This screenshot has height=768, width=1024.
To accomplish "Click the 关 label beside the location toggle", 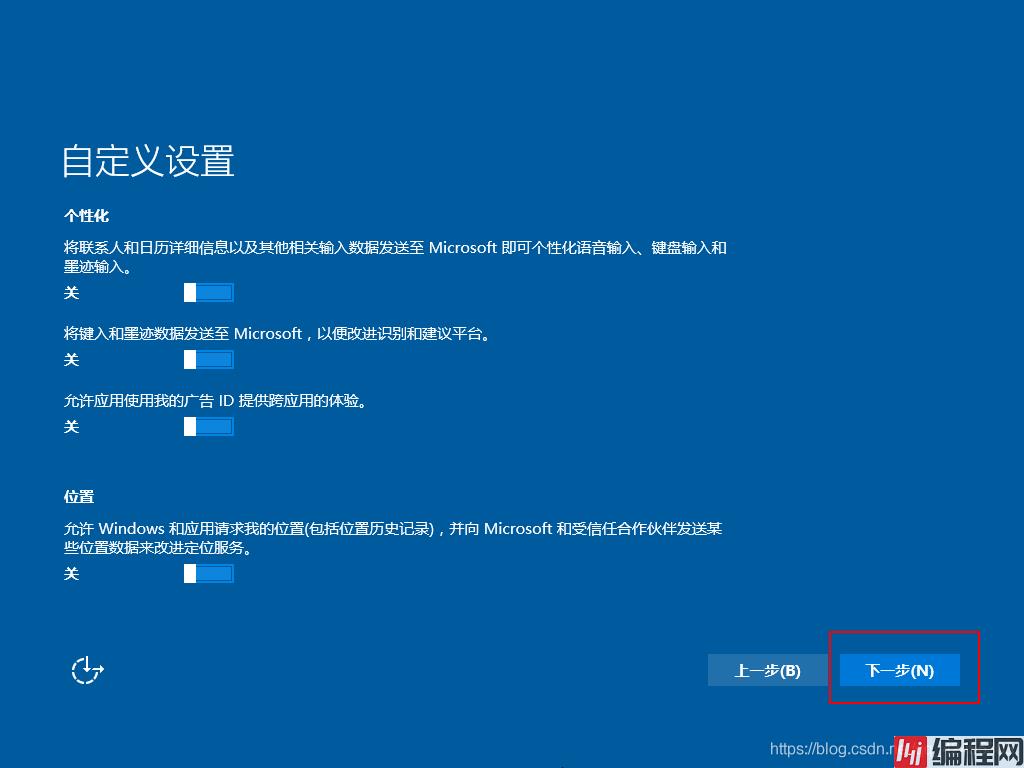I will [x=71, y=574].
